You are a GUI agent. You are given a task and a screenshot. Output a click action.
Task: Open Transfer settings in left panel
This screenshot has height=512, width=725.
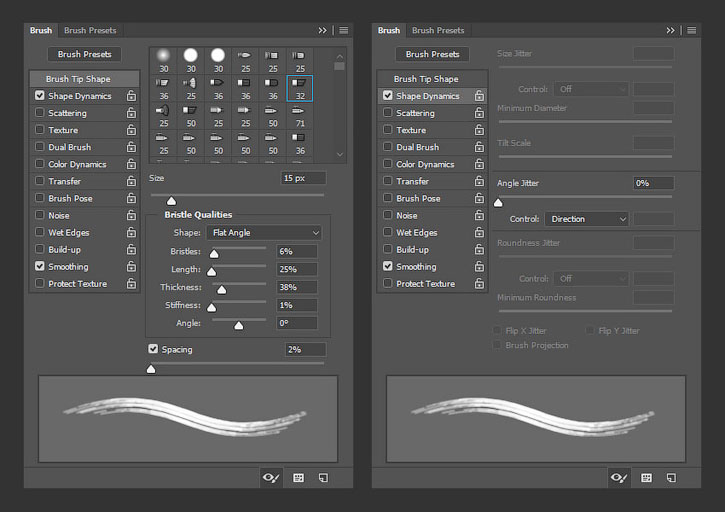point(65,181)
